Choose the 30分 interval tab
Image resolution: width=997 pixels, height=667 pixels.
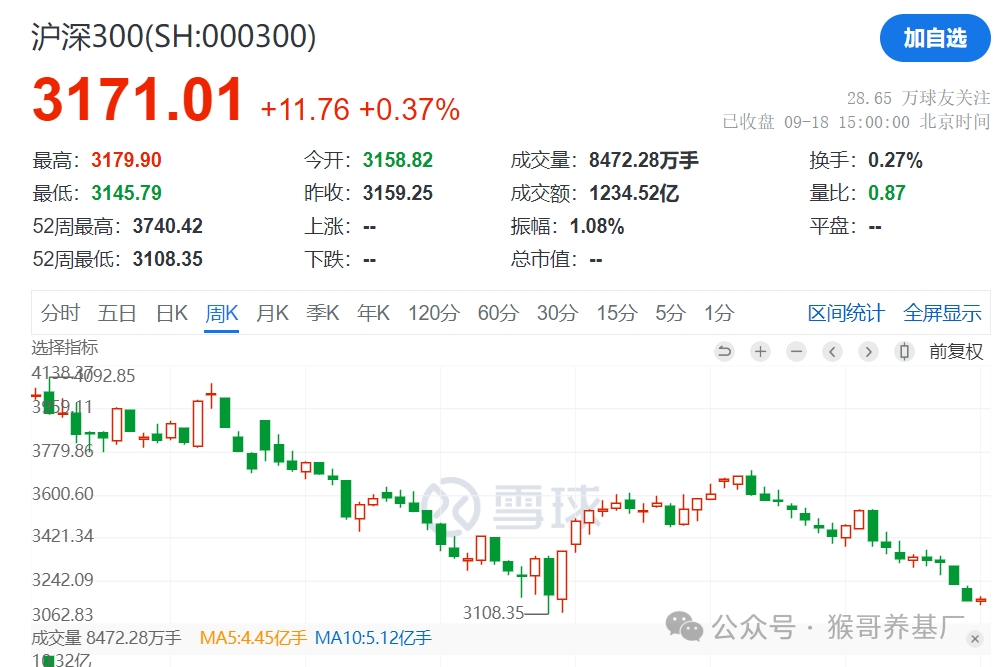[557, 313]
